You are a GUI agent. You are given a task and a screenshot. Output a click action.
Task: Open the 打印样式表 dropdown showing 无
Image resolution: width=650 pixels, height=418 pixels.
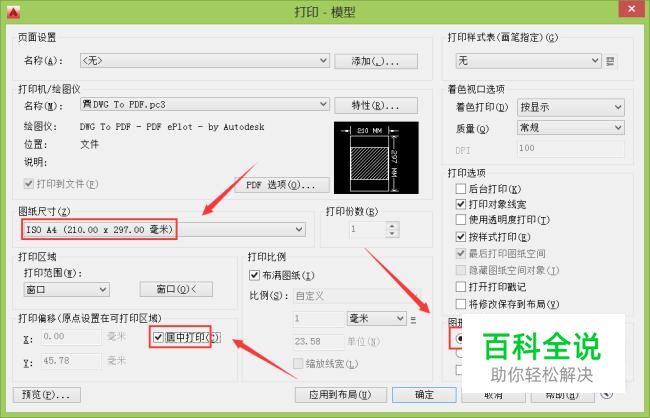(x=529, y=61)
